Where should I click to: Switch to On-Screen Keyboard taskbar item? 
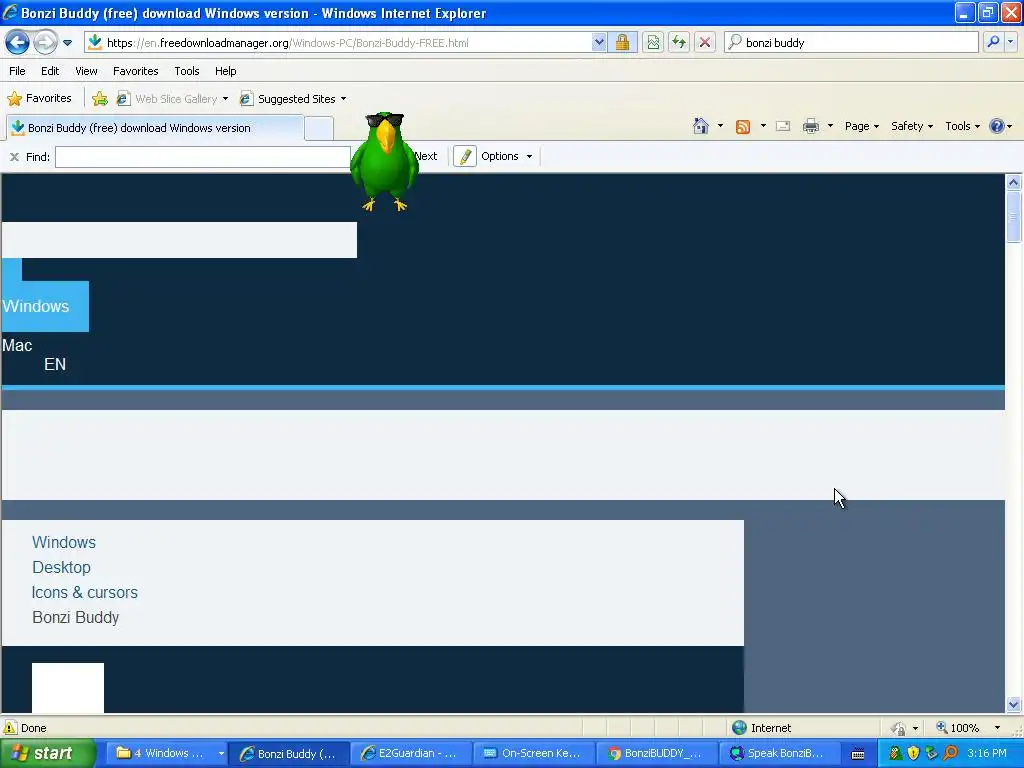point(534,753)
